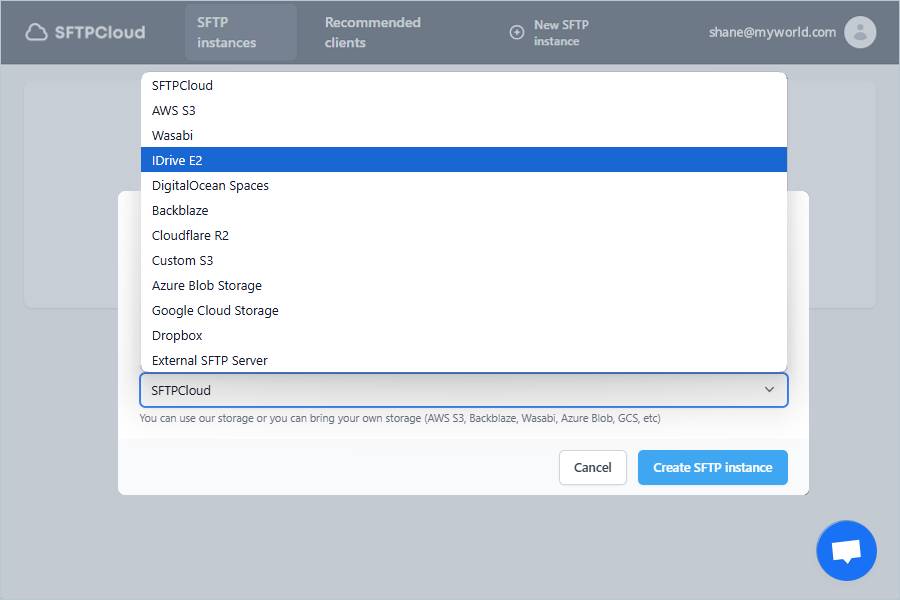
Task: Select SFTPCloud option in the list
Action: pyautogui.click(x=464, y=86)
